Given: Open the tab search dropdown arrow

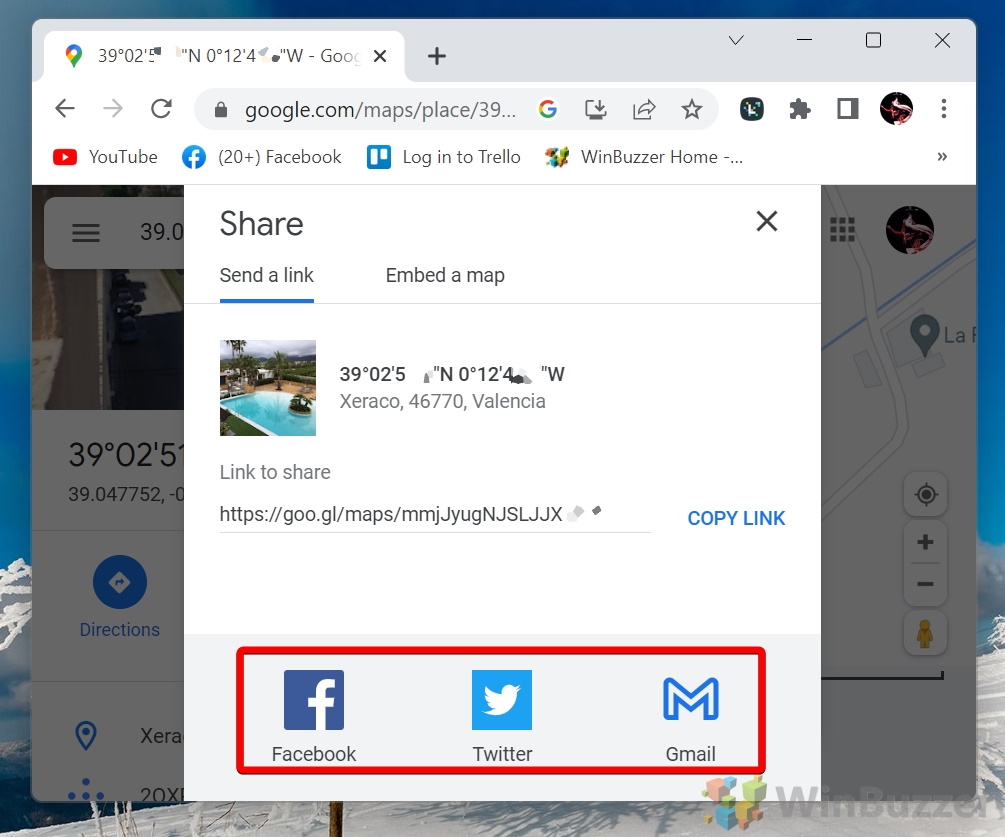Looking at the screenshot, I should point(736,40).
